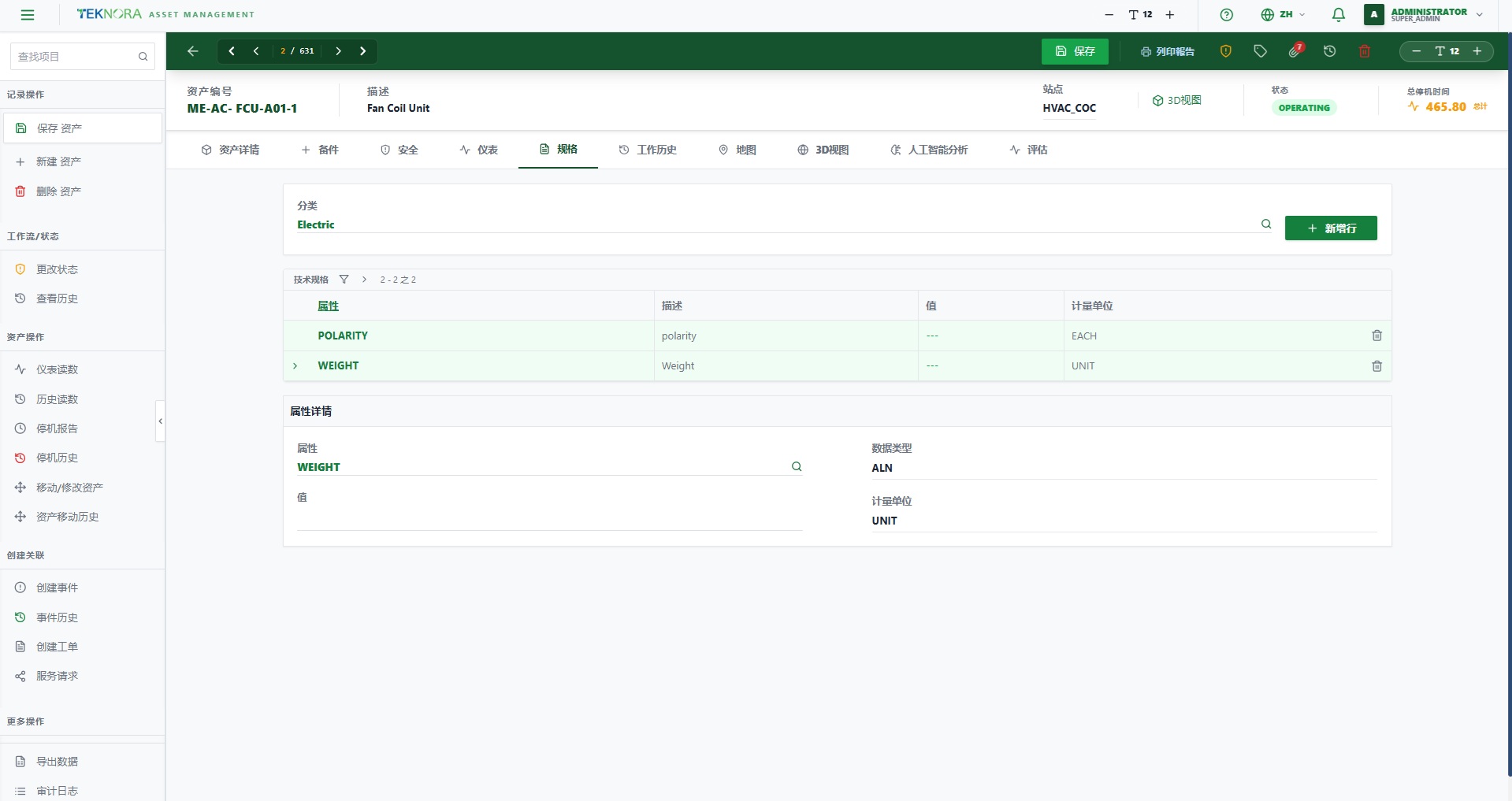Screen dimensions: 1512x801
Task: Switch to 安全 tab
Action: click(399, 150)
